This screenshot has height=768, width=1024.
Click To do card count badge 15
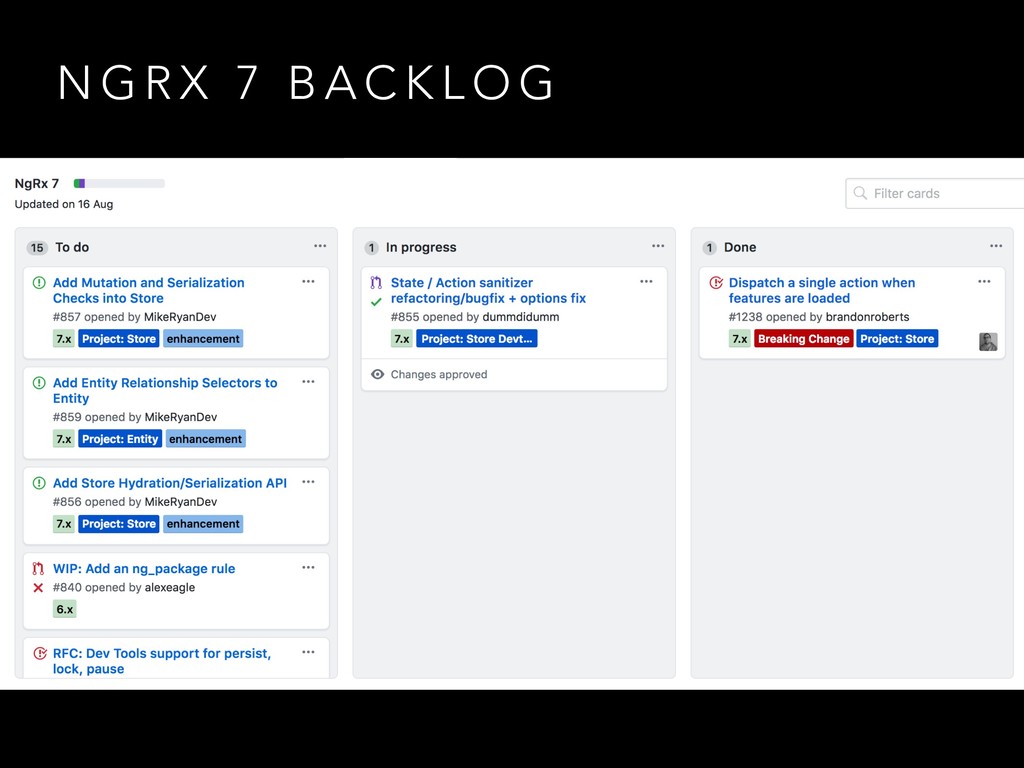click(x=37, y=248)
